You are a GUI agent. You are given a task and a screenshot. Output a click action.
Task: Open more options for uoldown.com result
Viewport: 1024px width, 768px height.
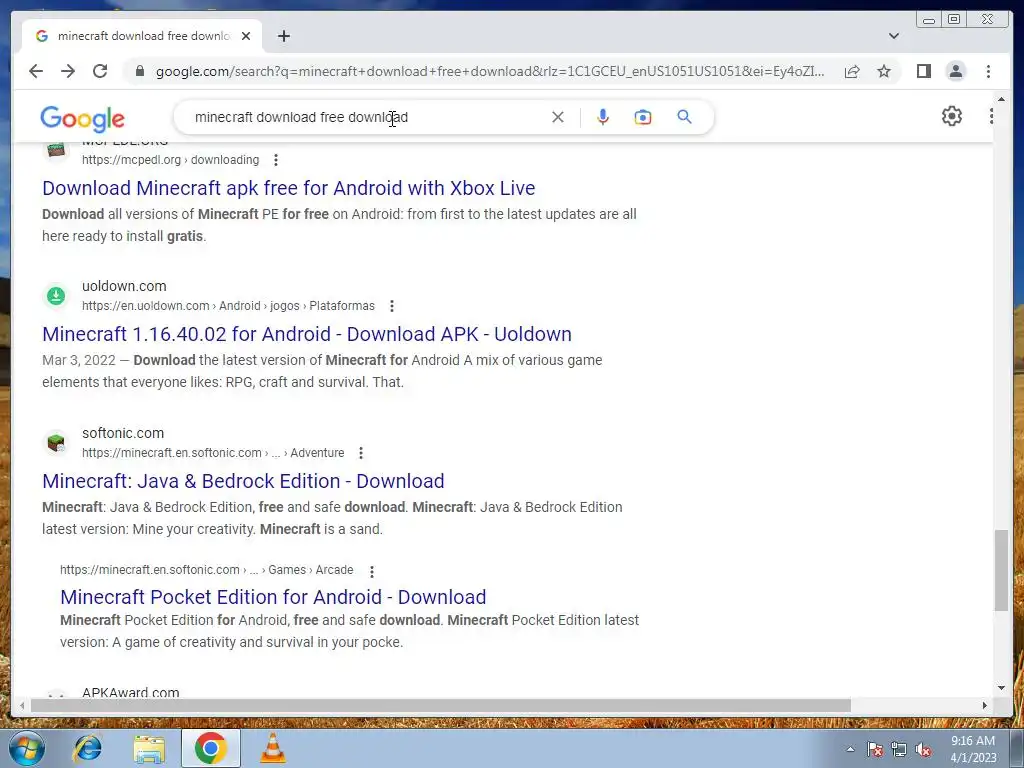392,306
